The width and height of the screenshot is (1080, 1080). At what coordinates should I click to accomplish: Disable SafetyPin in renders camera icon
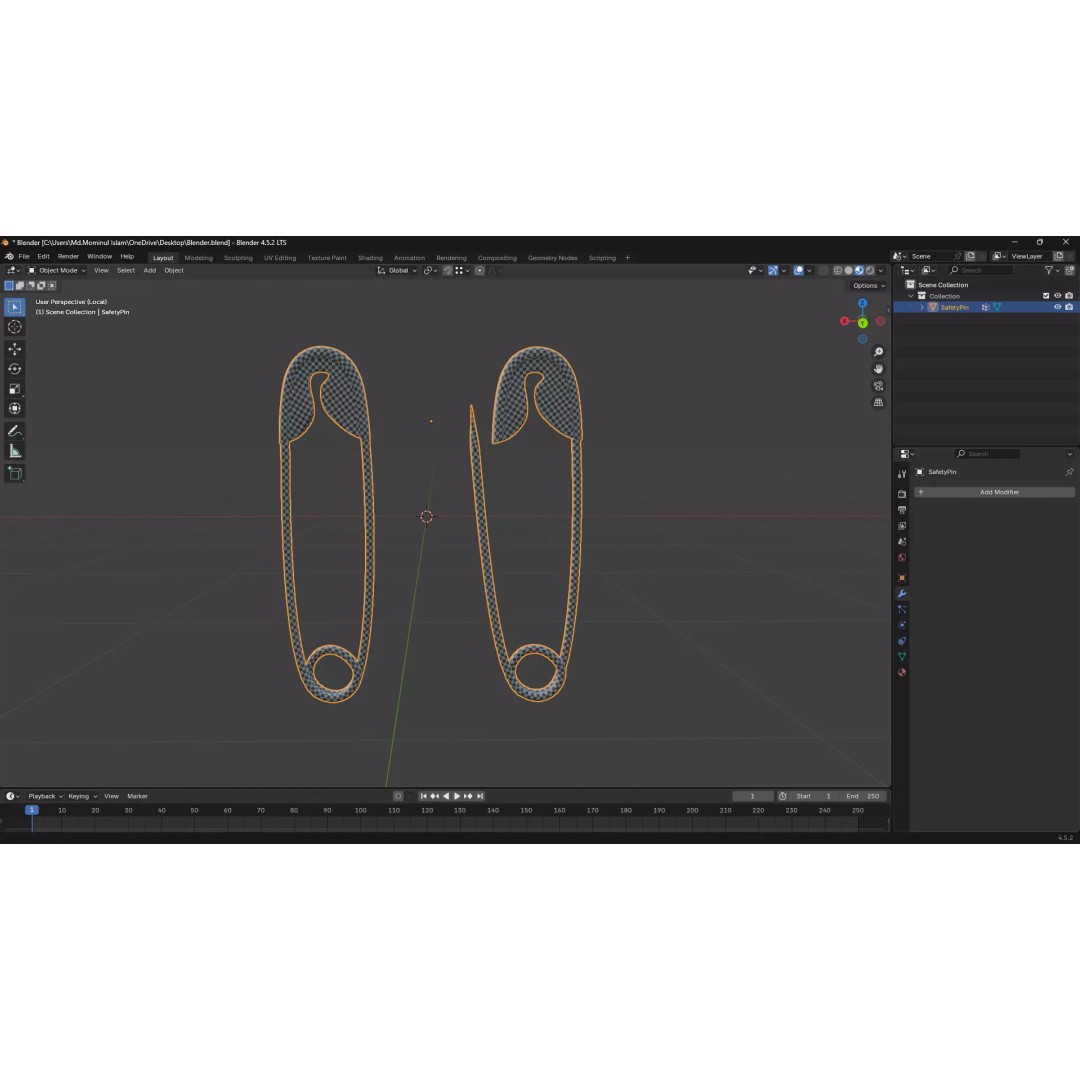tap(1069, 307)
